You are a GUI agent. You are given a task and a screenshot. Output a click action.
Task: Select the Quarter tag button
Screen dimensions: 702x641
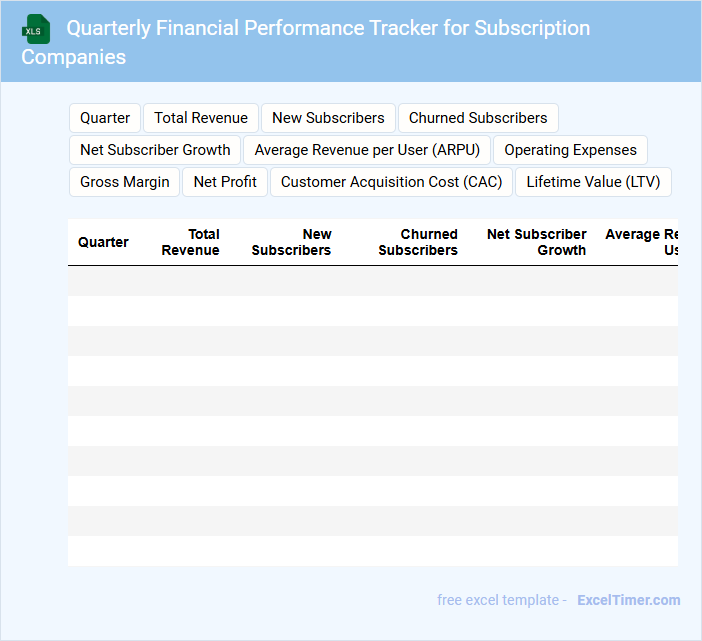(x=105, y=118)
